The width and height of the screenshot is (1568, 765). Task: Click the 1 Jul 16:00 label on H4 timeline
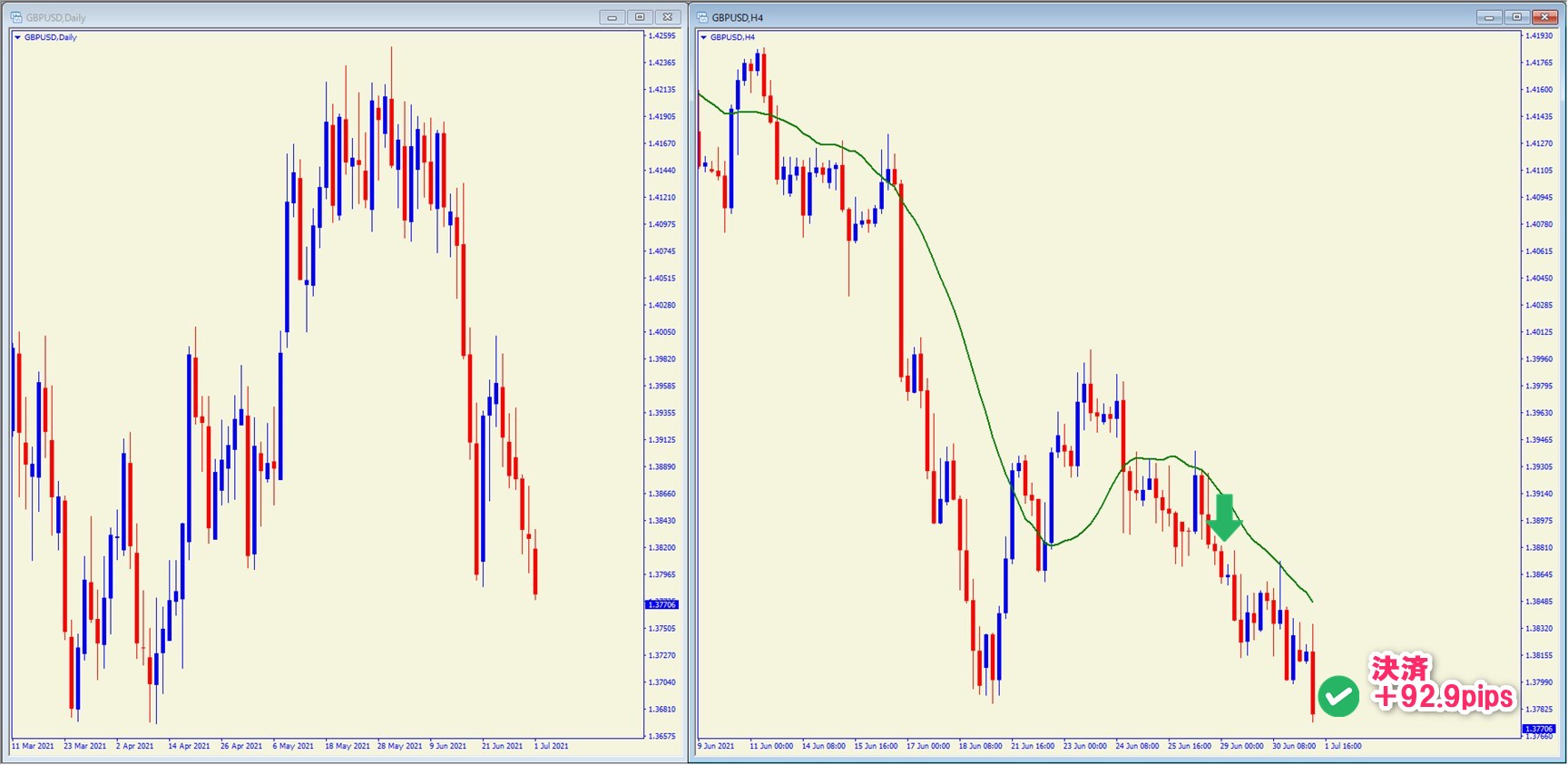tap(1343, 746)
